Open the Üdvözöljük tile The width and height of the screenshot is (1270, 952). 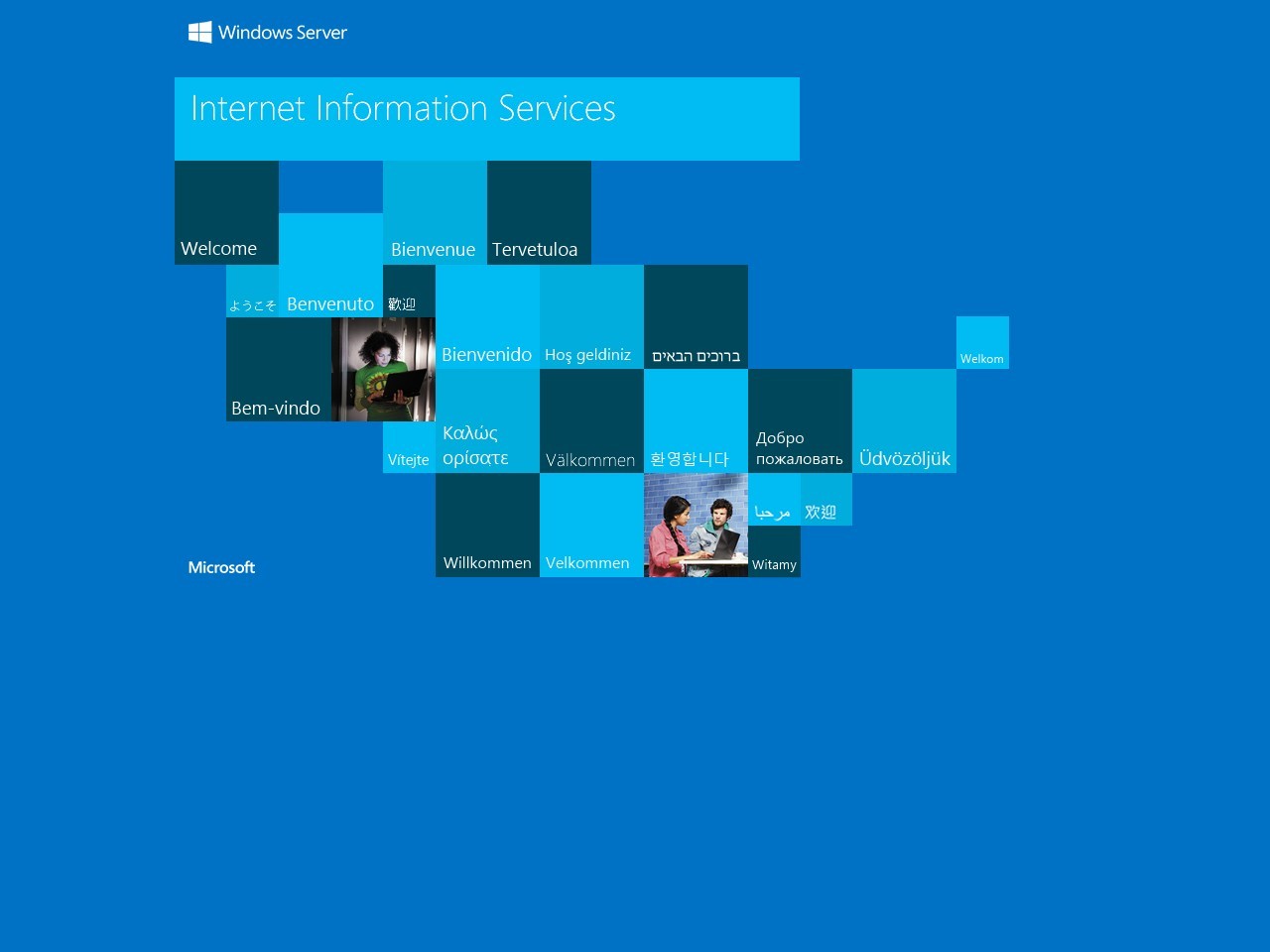click(x=904, y=421)
